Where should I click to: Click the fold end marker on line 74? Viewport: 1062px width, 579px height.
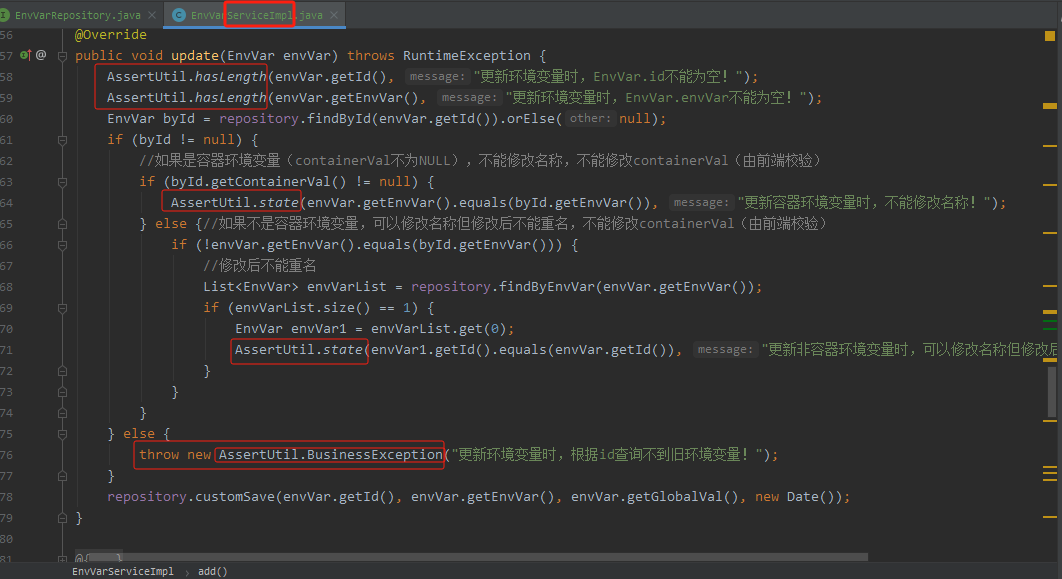tap(62, 413)
